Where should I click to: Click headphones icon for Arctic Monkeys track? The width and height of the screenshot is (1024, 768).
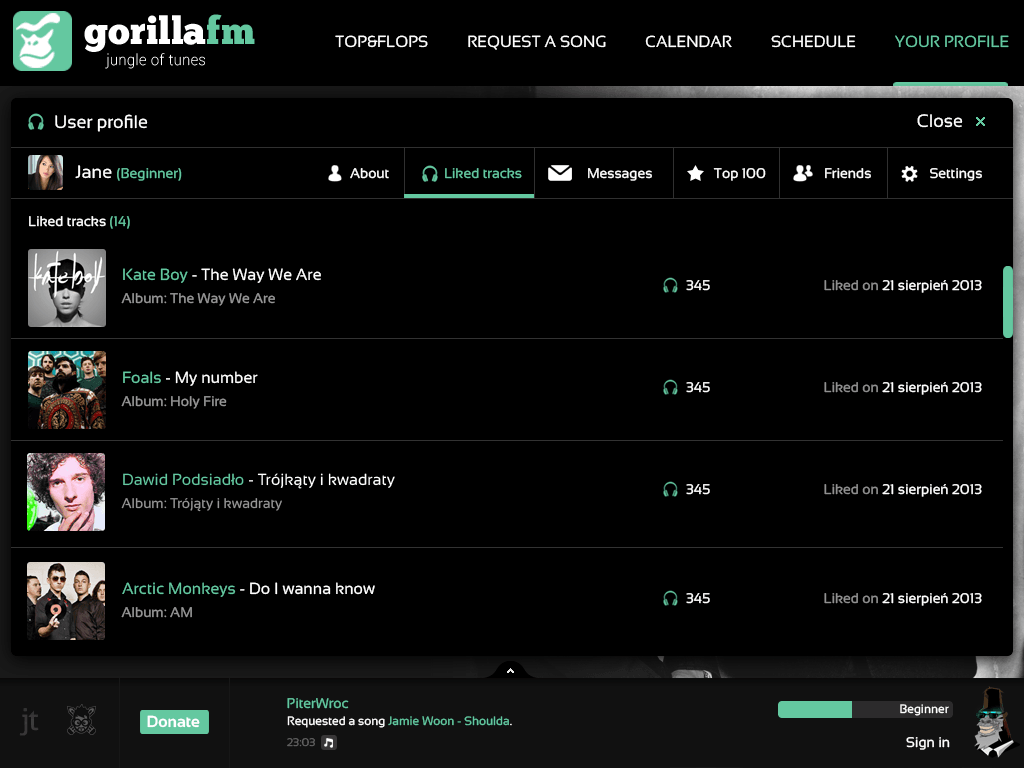(x=670, y=598)
